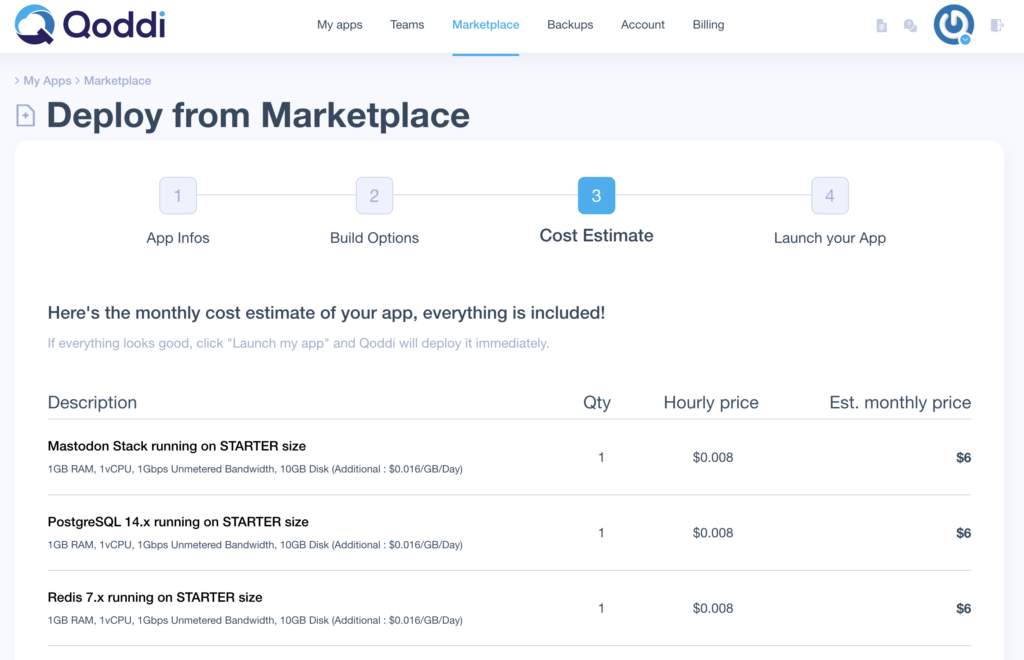Jump to step 2 Build Options
The width and height of the screenshot is (1024, 660).
click(374, 195)
